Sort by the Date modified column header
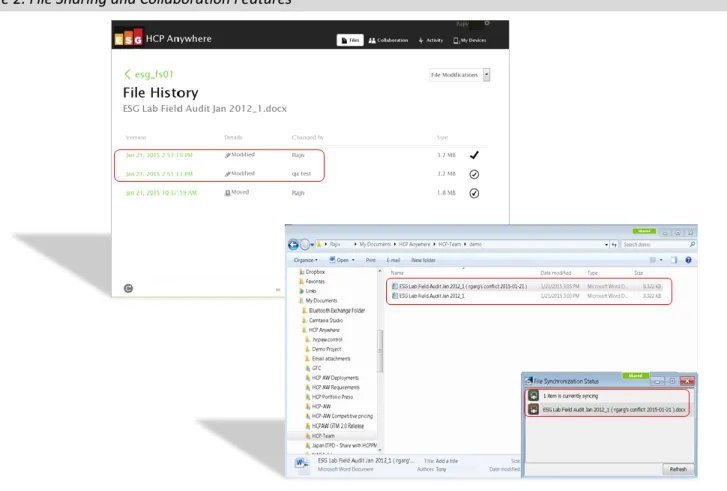The height and width of the screenshot is (491, 727). point(555,273)
